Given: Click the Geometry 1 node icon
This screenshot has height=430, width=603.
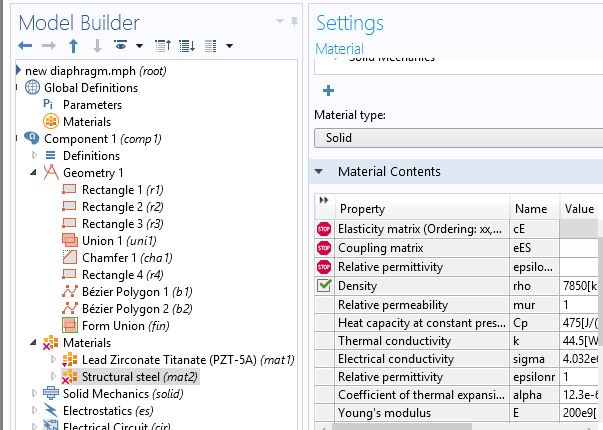Looking at the screenshot, I should click(x=51, y=173).
